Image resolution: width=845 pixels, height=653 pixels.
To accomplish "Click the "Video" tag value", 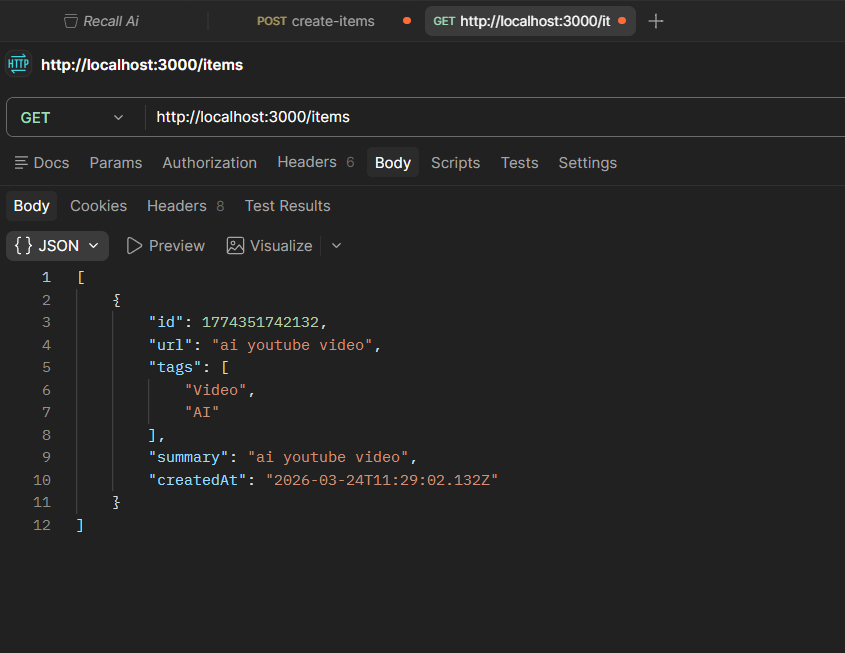I will click(216, 390).
